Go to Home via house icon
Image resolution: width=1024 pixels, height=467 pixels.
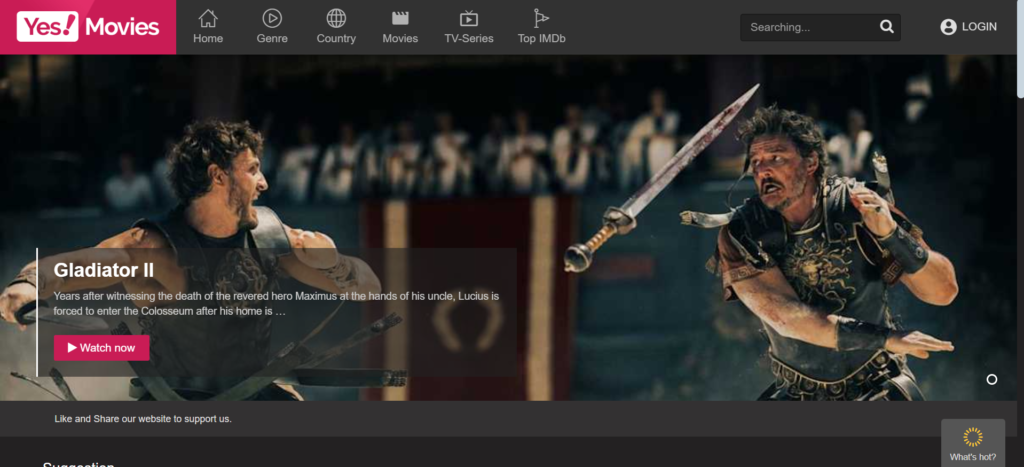(208, 27)
